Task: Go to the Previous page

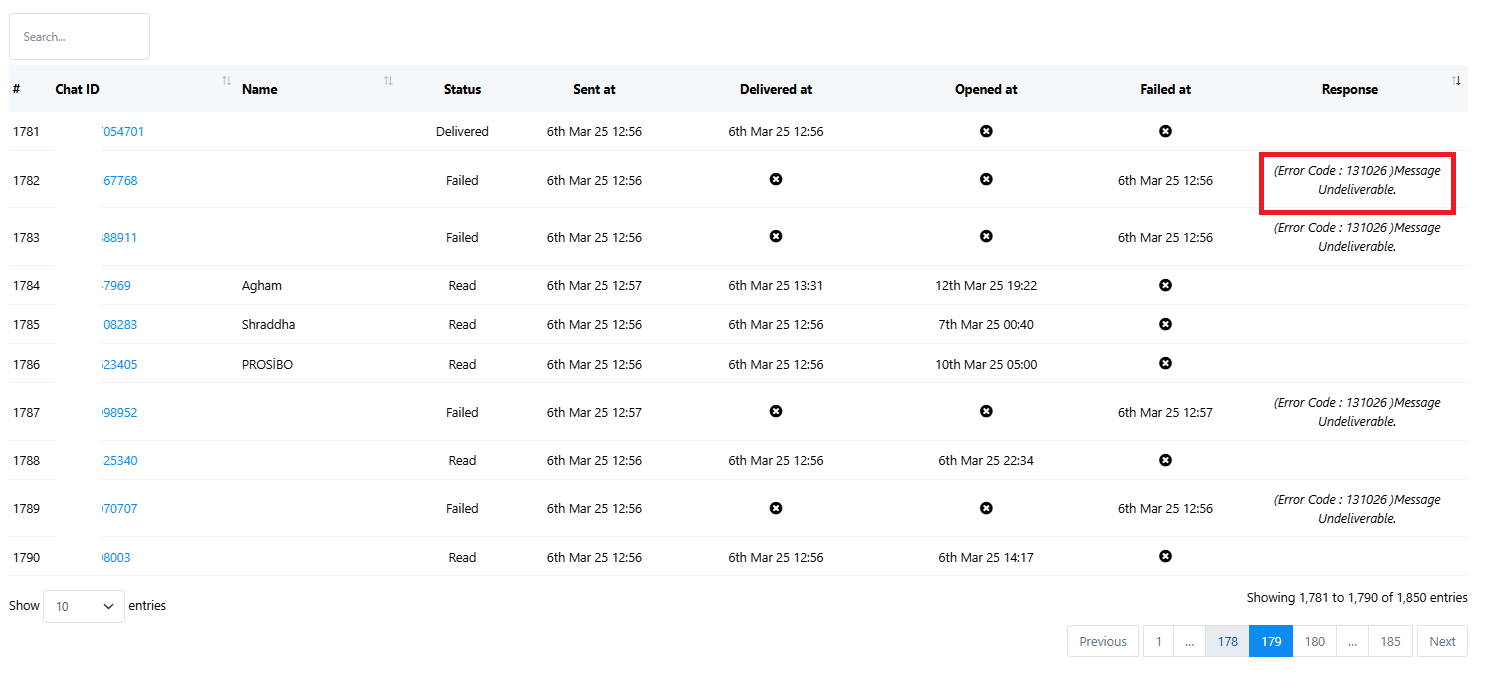Action: click(x=1103, y=642)
